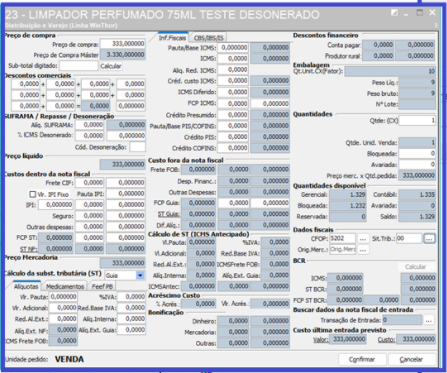Focus the Preço de compra field
The width and height of the screenshot is (447, 373).
pos(123,44)
